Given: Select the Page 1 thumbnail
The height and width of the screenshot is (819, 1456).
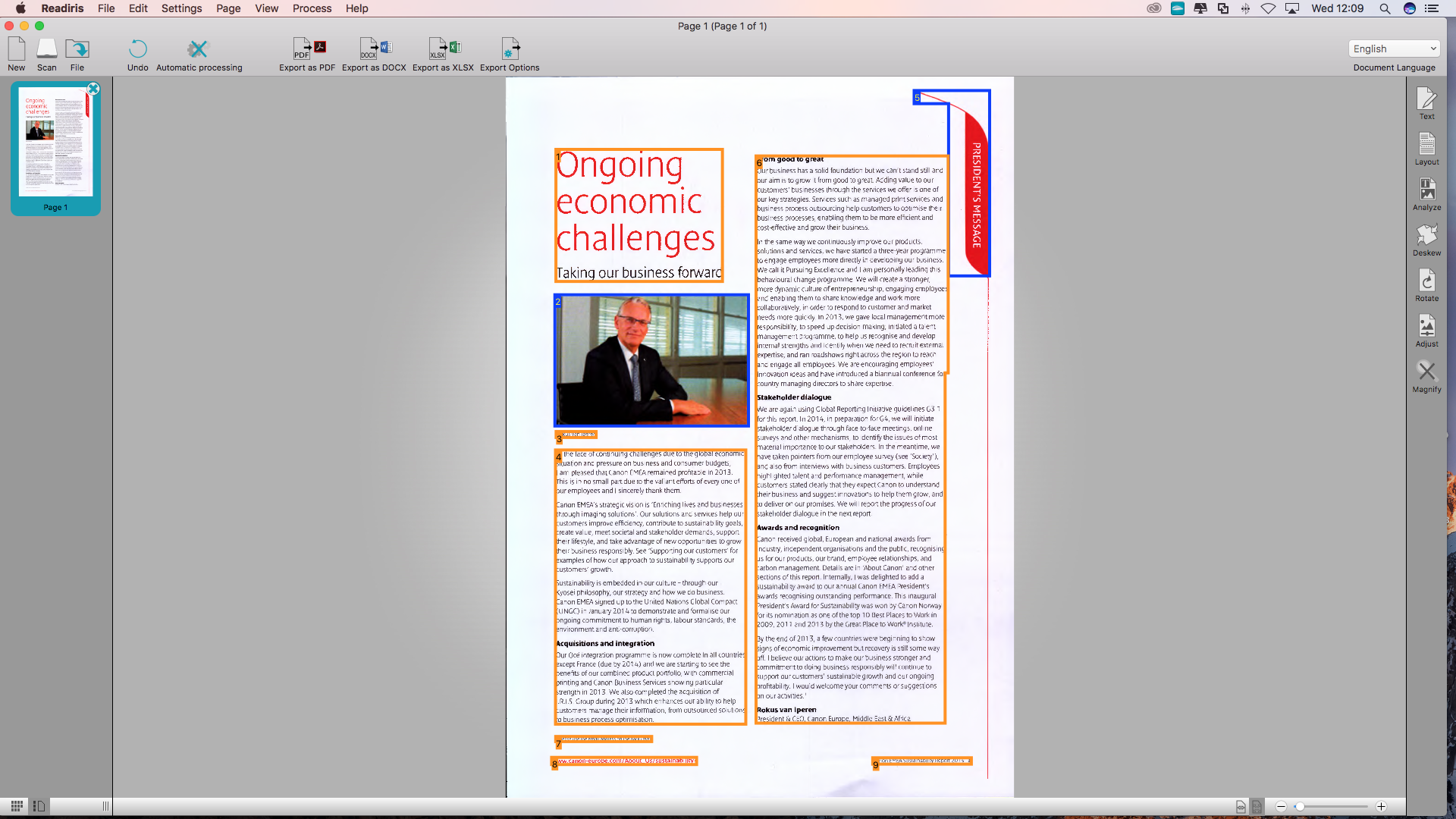Looking at the screenshot, I should click(55, 143).
